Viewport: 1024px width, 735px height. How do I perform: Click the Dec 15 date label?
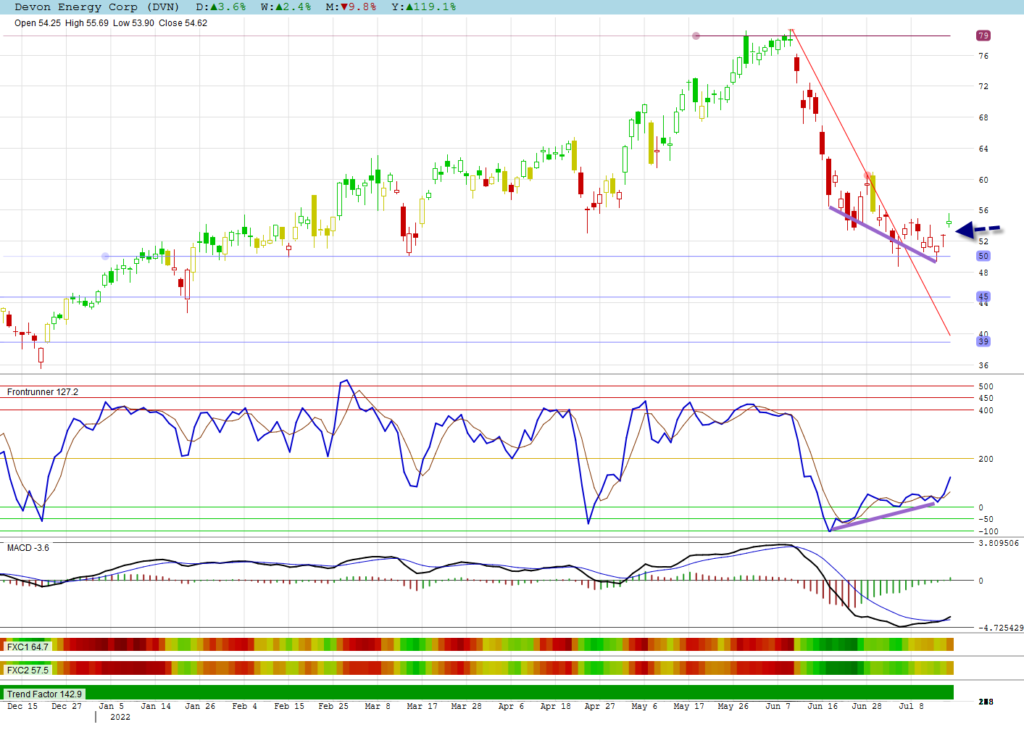[22, 706]
